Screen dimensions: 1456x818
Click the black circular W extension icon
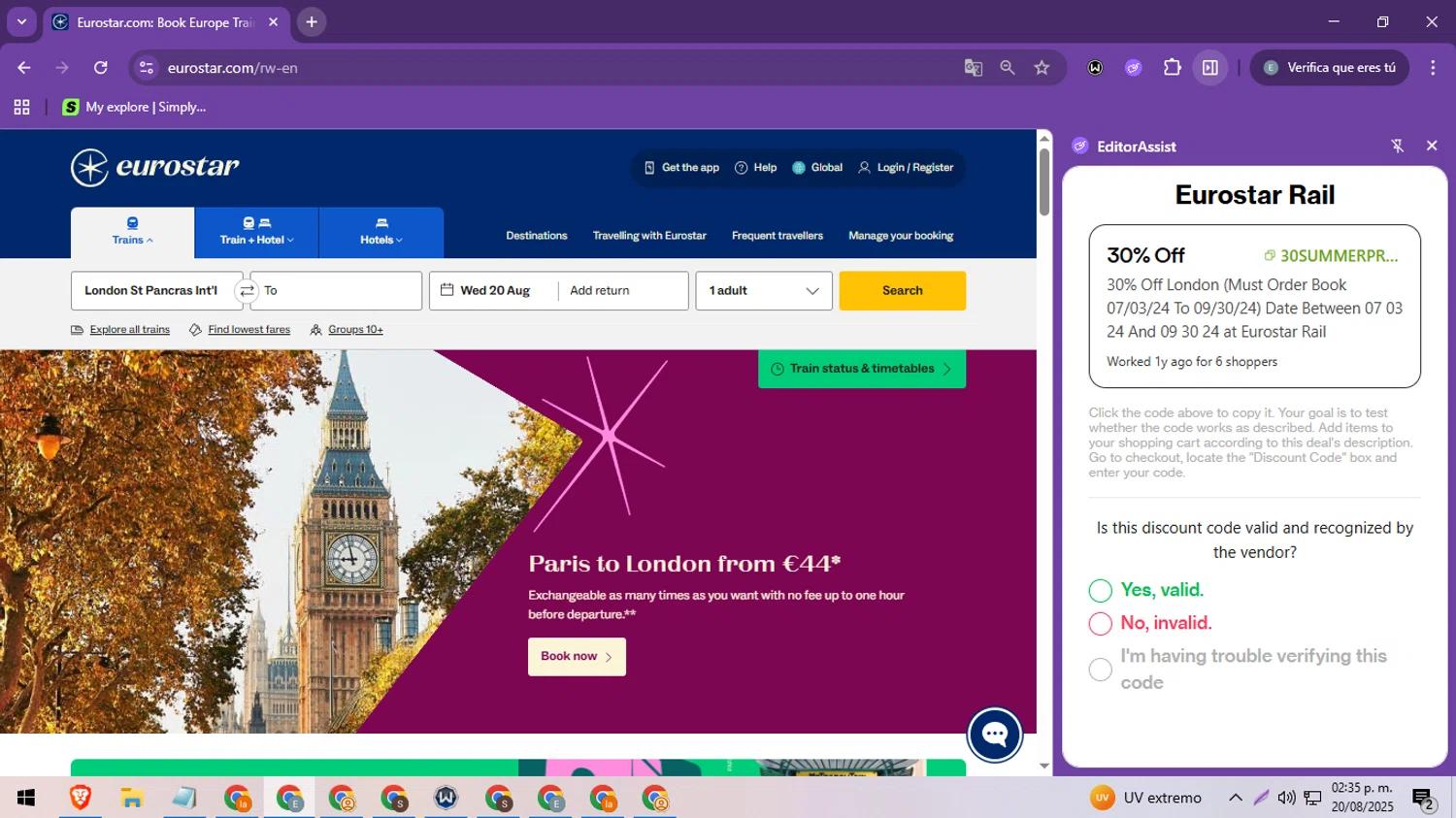tap(1095, 68)
